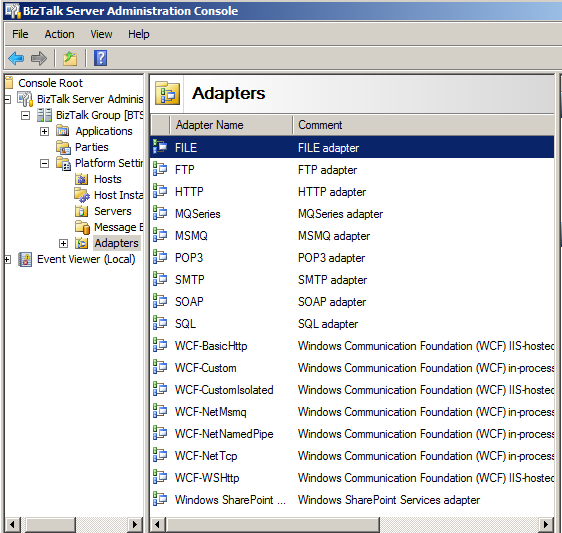Select the WCF-CustomIsolated adapter name
562x533 pixels.
(x=224, y=390)
